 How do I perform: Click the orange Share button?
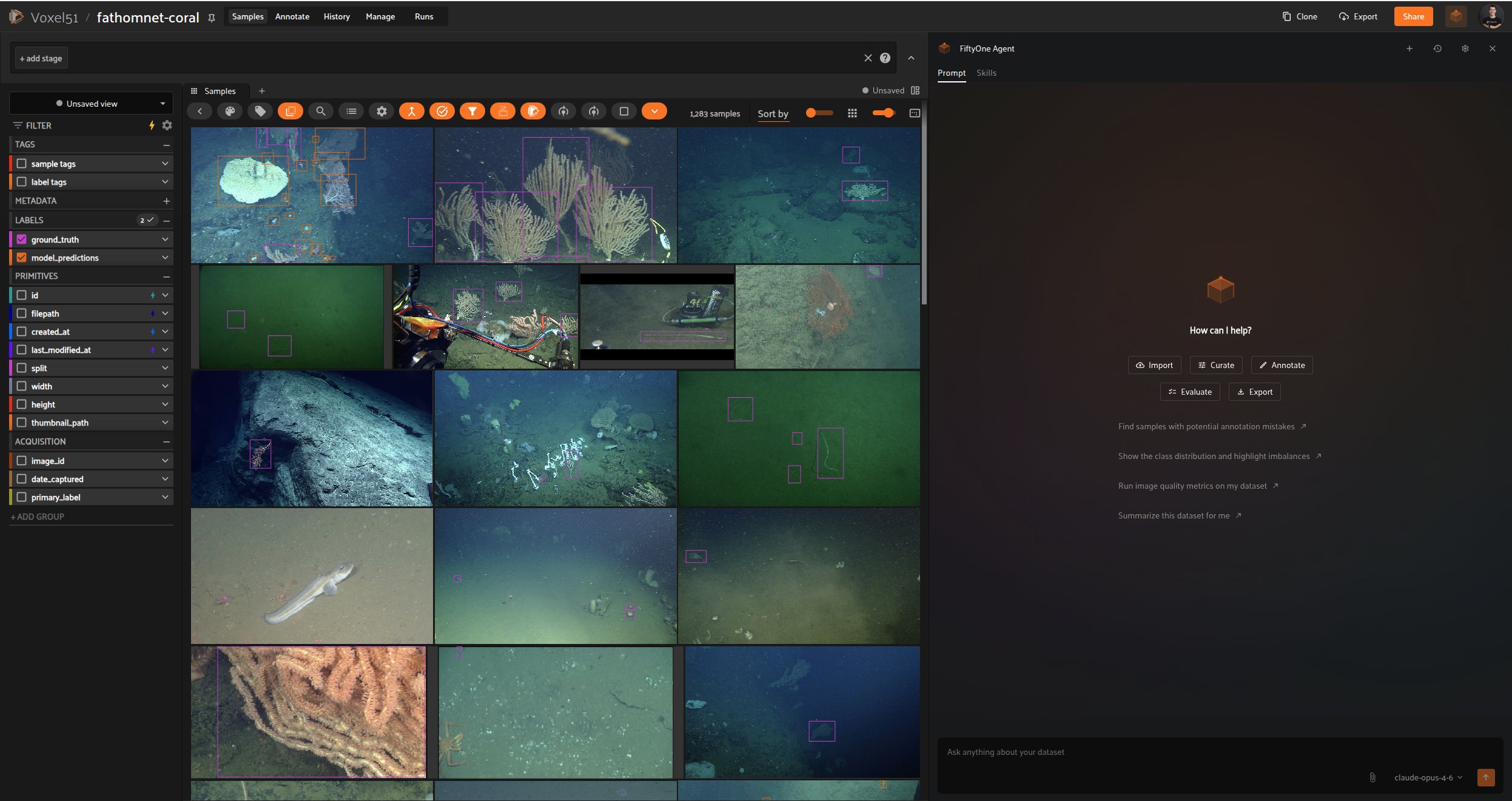point(1413,16)
